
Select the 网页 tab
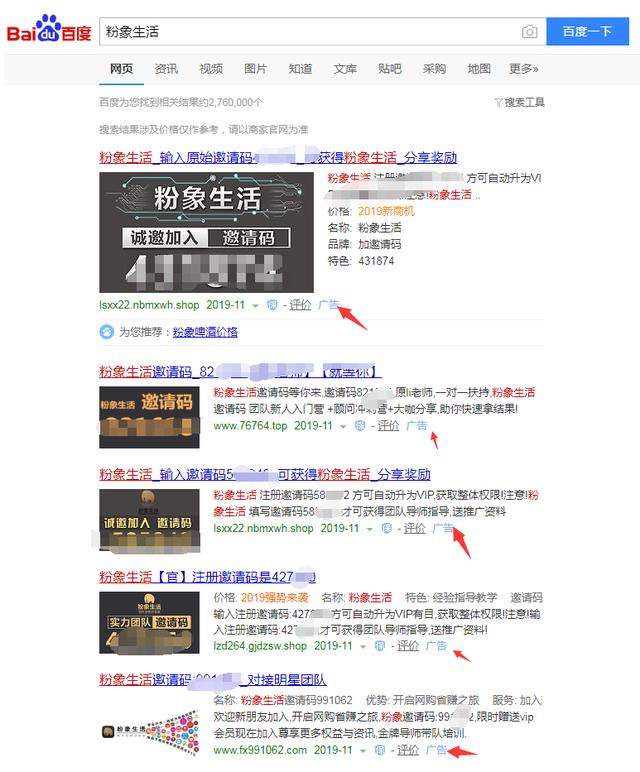(121, 69)
